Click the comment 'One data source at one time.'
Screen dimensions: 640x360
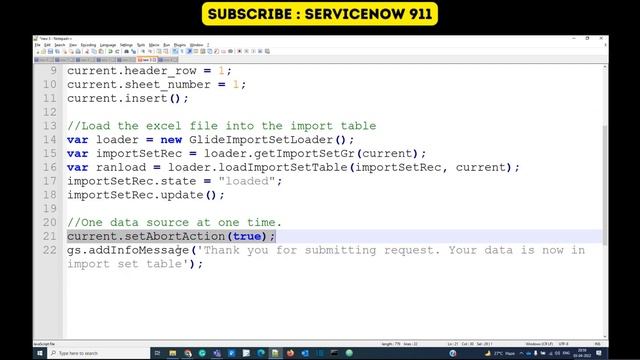click(174, 222)
